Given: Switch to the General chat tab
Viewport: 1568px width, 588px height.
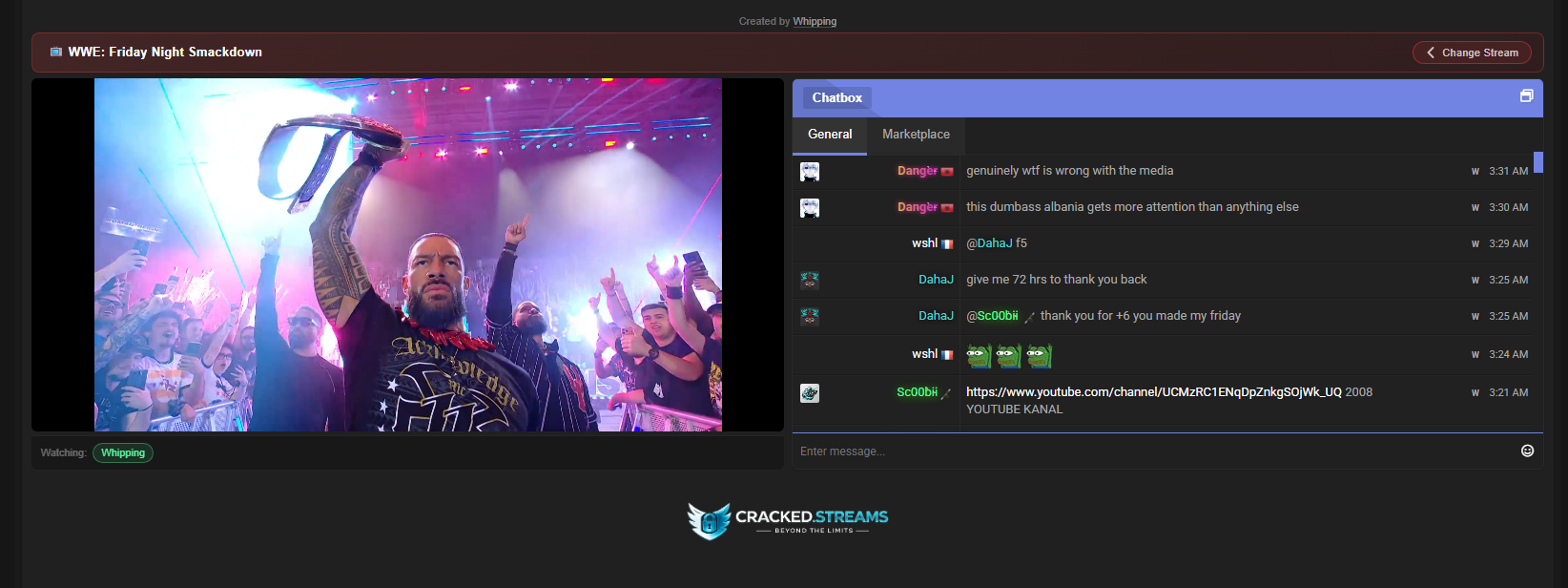Looking at the screenshot, I should click(x=830, y=135).
